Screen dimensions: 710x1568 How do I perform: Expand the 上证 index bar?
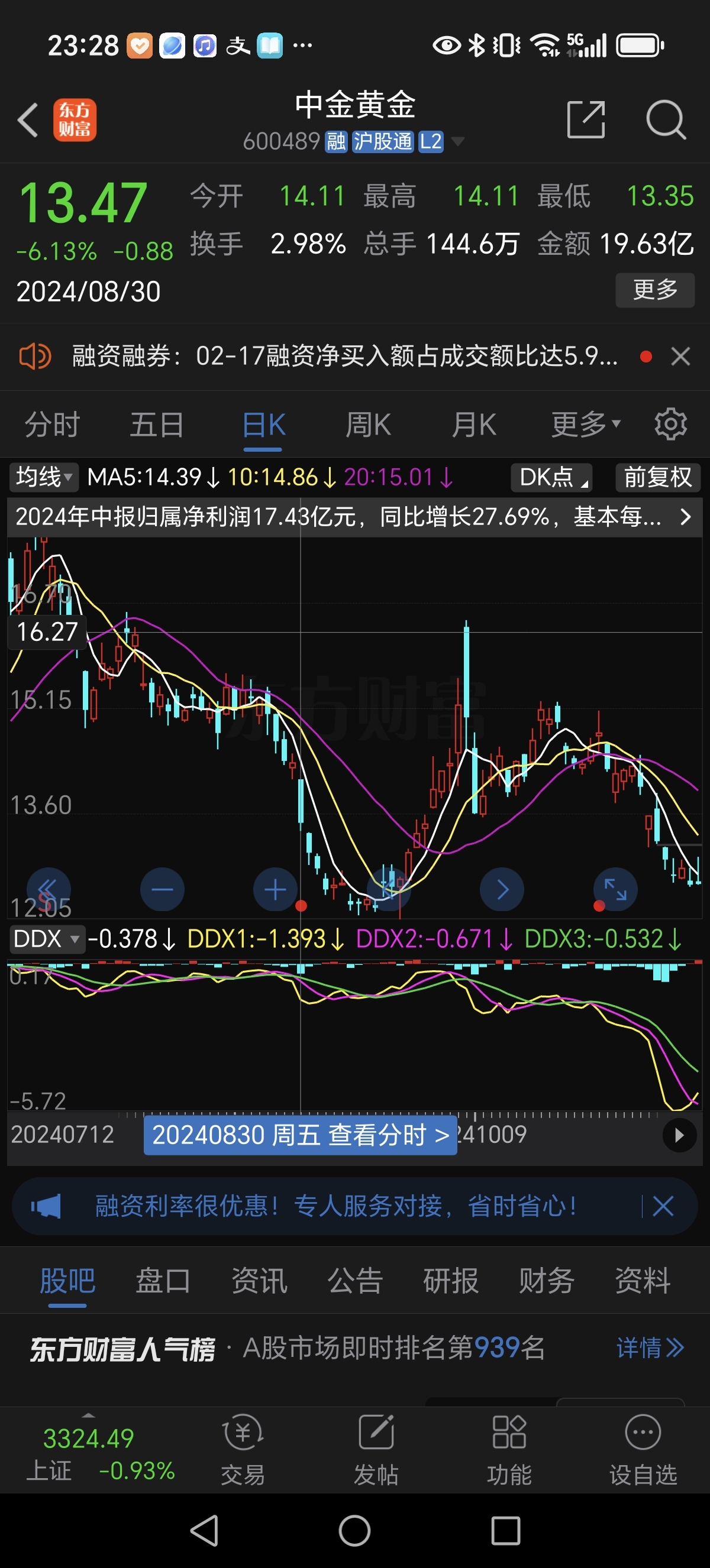click(x=88, y=1416)
